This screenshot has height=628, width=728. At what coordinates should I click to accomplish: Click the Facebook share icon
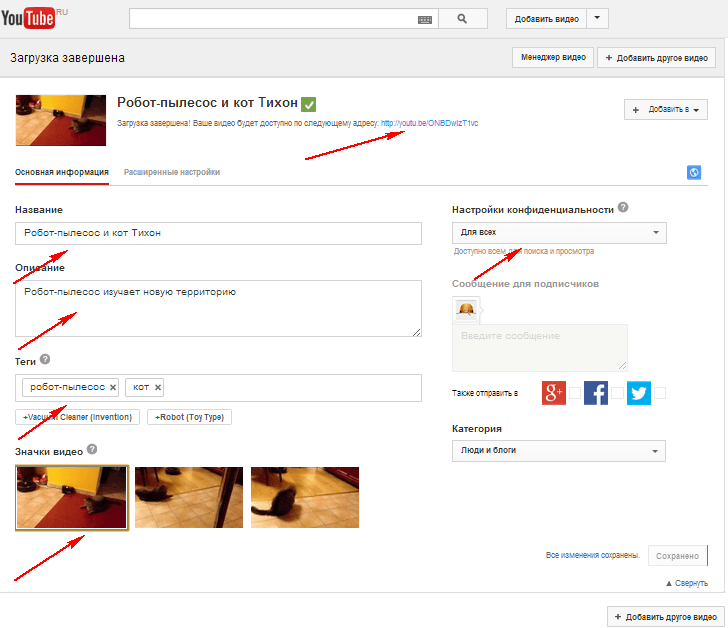click(596, 393)
